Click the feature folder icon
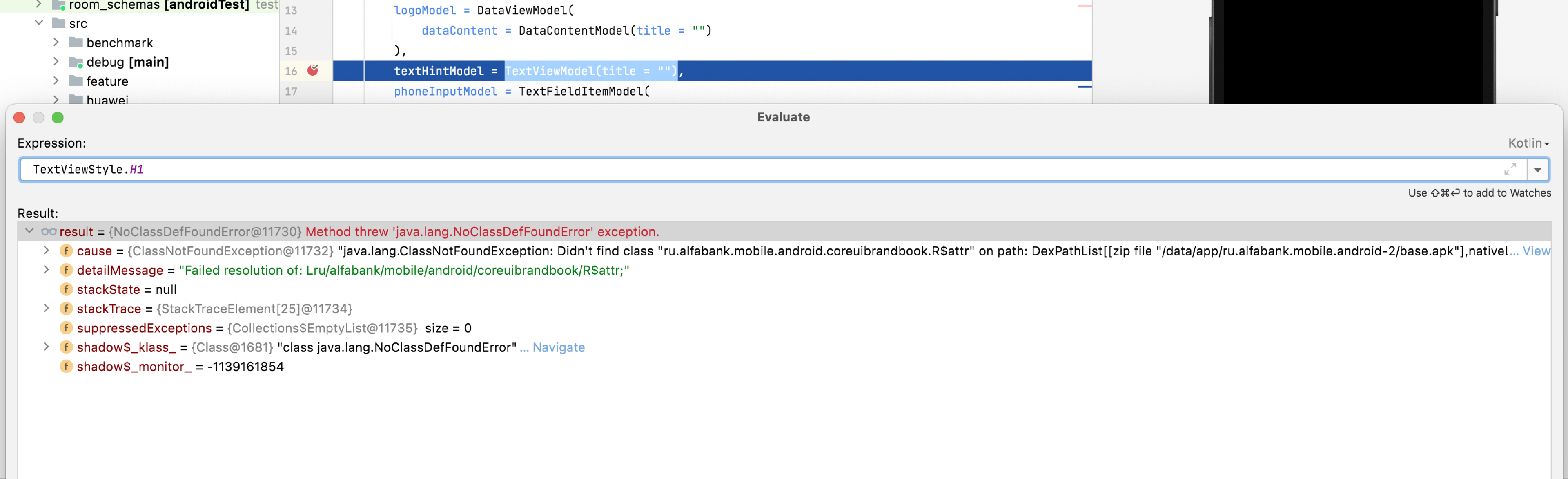Viewport: 1568px width, 479px height. pos(76,81)
